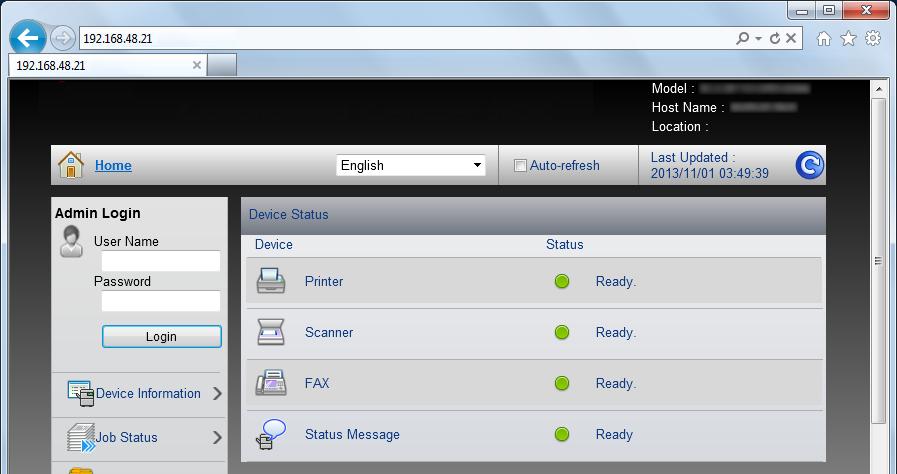Click the Login button
This screenshot has width=897, height=474.
tap(161, 336)
